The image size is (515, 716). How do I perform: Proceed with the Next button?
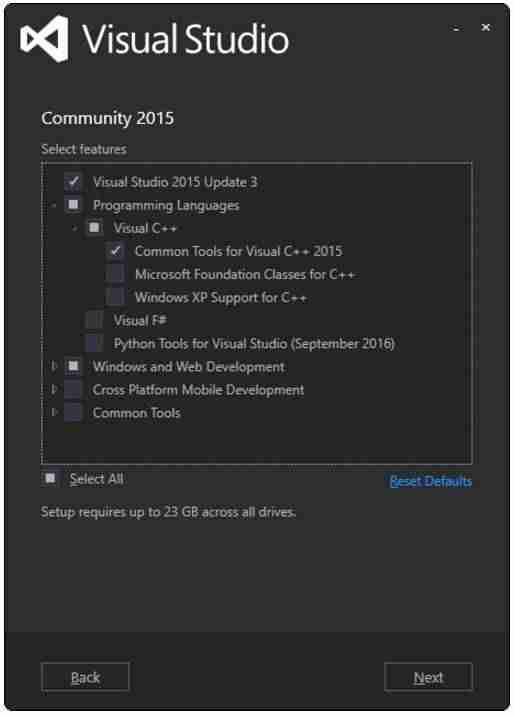pos(428,677)
